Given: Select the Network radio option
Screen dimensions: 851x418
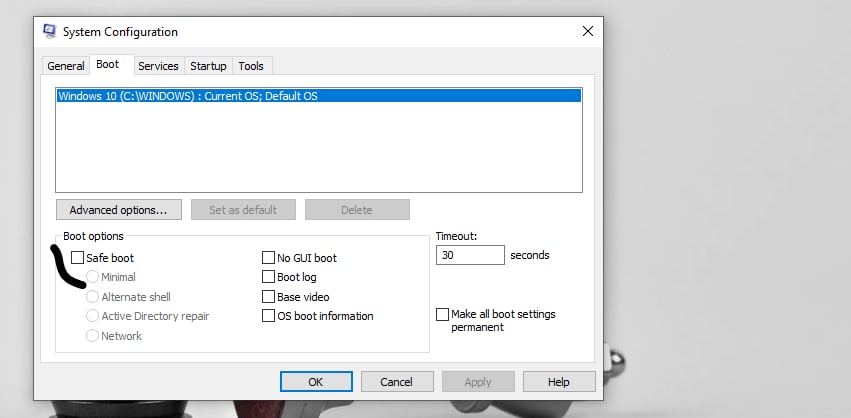Looking at the screenshot, I should click(x=92, y=335).
